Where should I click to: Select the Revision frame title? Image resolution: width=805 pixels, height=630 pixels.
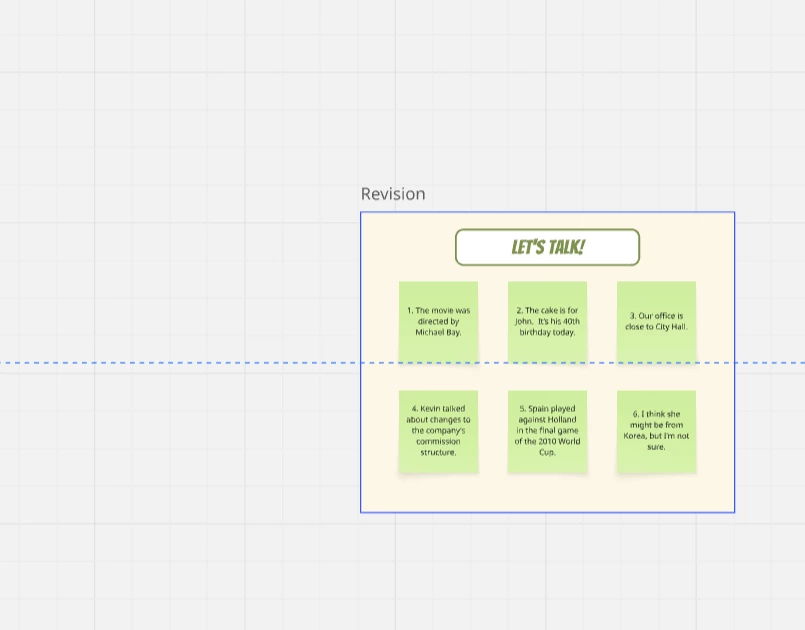pyautogui.click(x=393, y=194)
